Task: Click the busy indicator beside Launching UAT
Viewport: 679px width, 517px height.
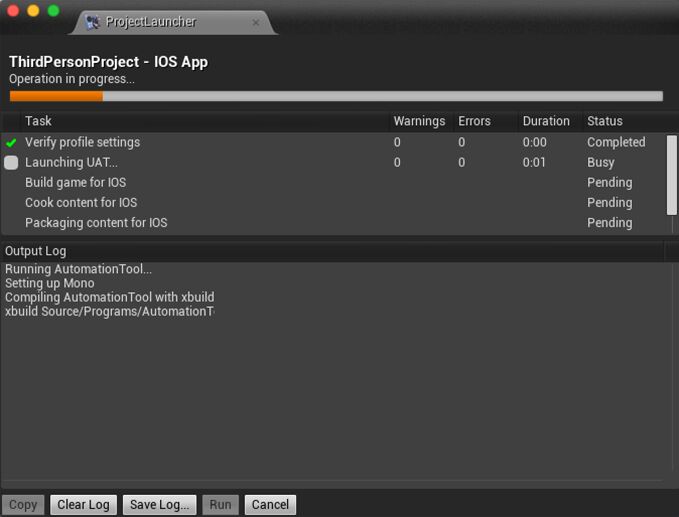Action: (11, 162)
